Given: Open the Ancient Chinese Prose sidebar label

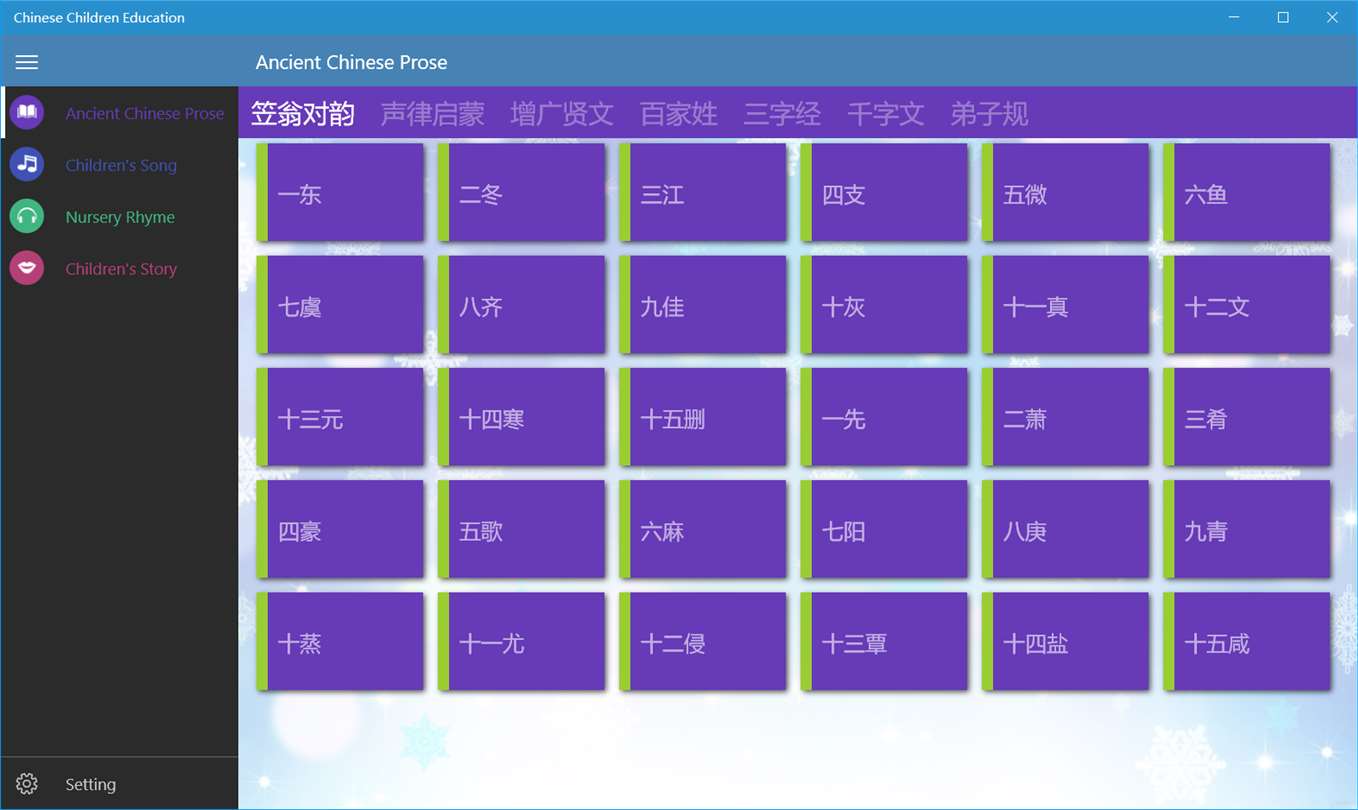Looking at the screenshot, I should (x=145, y=114).
